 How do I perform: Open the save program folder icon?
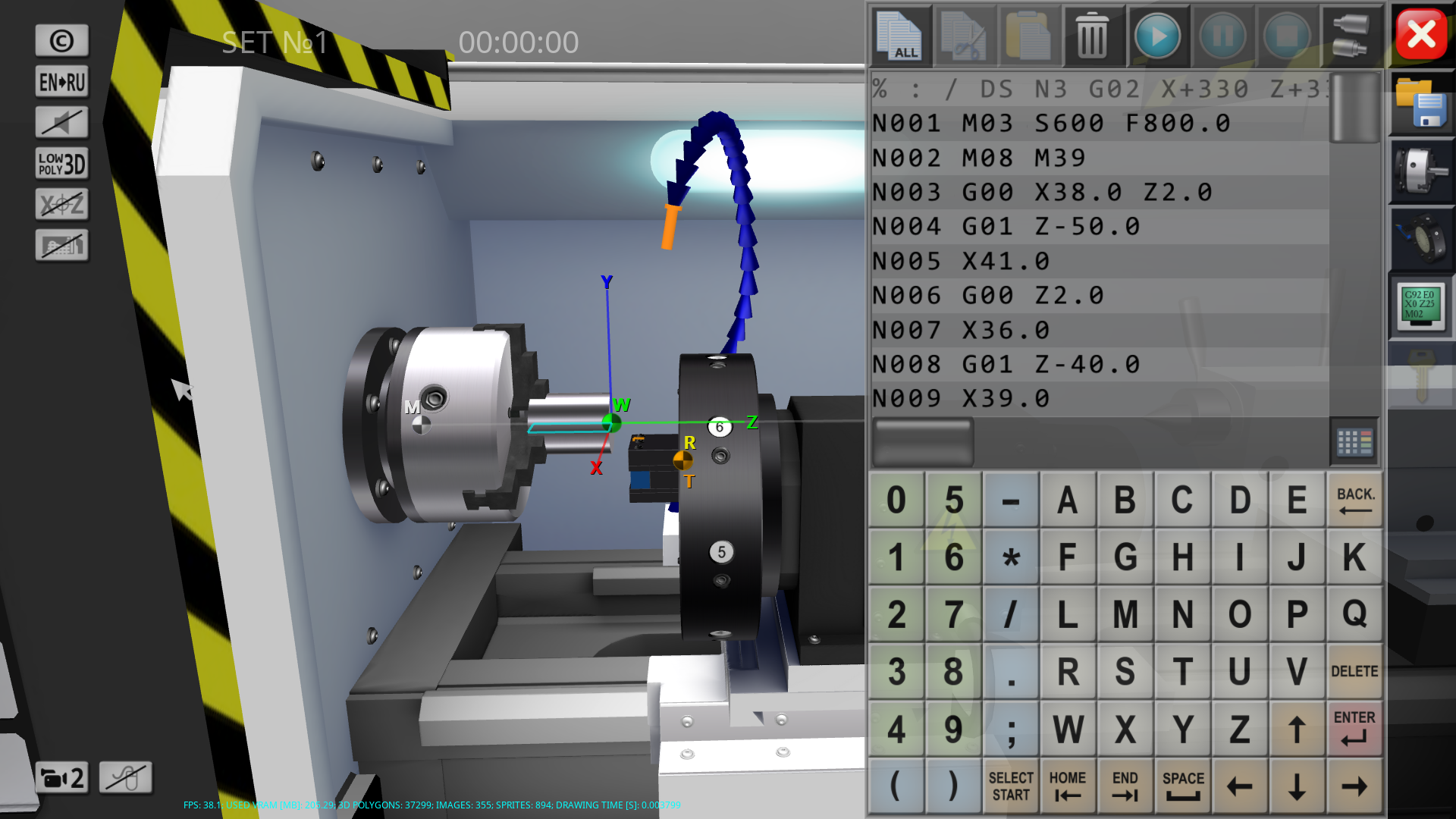pyautogui.click(x=1421, y=103)
